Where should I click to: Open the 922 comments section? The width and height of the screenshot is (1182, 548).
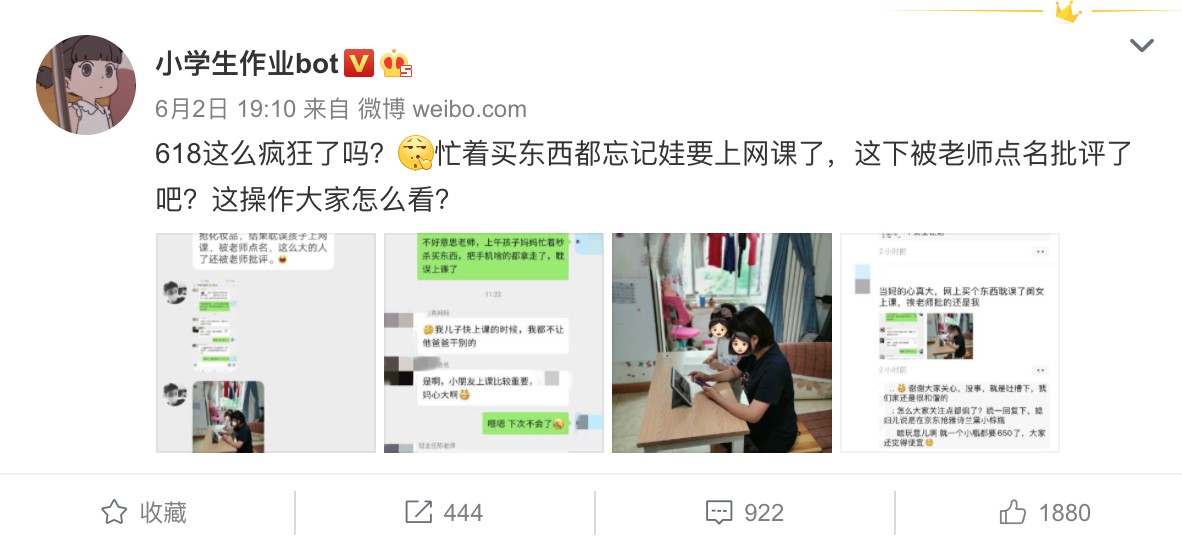745,513
